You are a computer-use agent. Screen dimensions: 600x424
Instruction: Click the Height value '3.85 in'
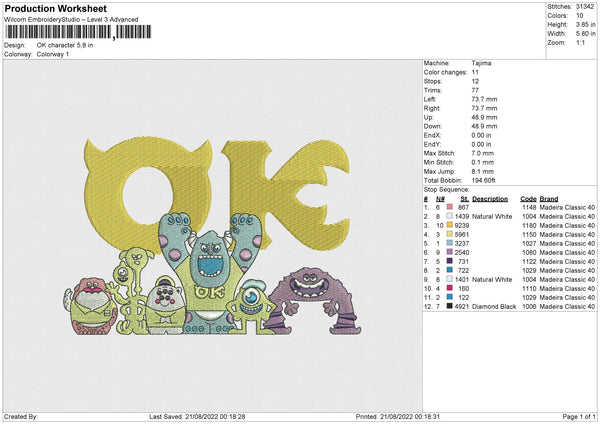coord(585,24)
